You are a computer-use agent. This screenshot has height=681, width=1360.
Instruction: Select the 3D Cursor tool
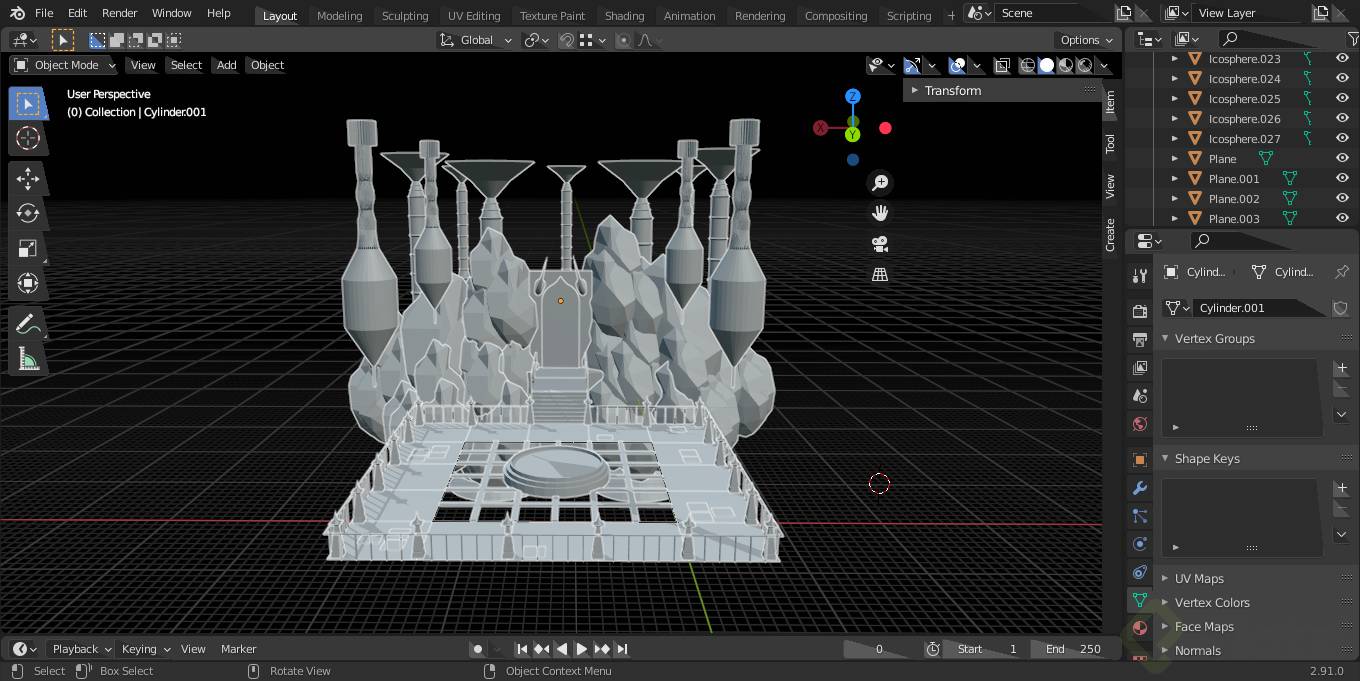pos(28,139)
